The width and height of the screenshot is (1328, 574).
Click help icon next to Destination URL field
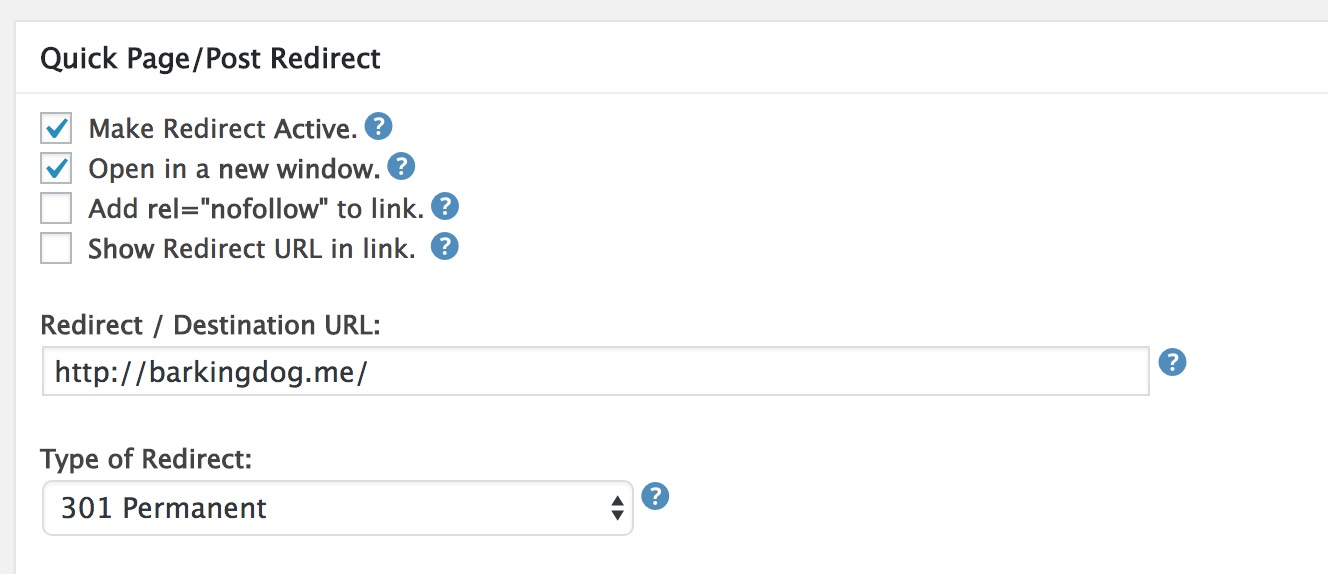point(1172,362)
